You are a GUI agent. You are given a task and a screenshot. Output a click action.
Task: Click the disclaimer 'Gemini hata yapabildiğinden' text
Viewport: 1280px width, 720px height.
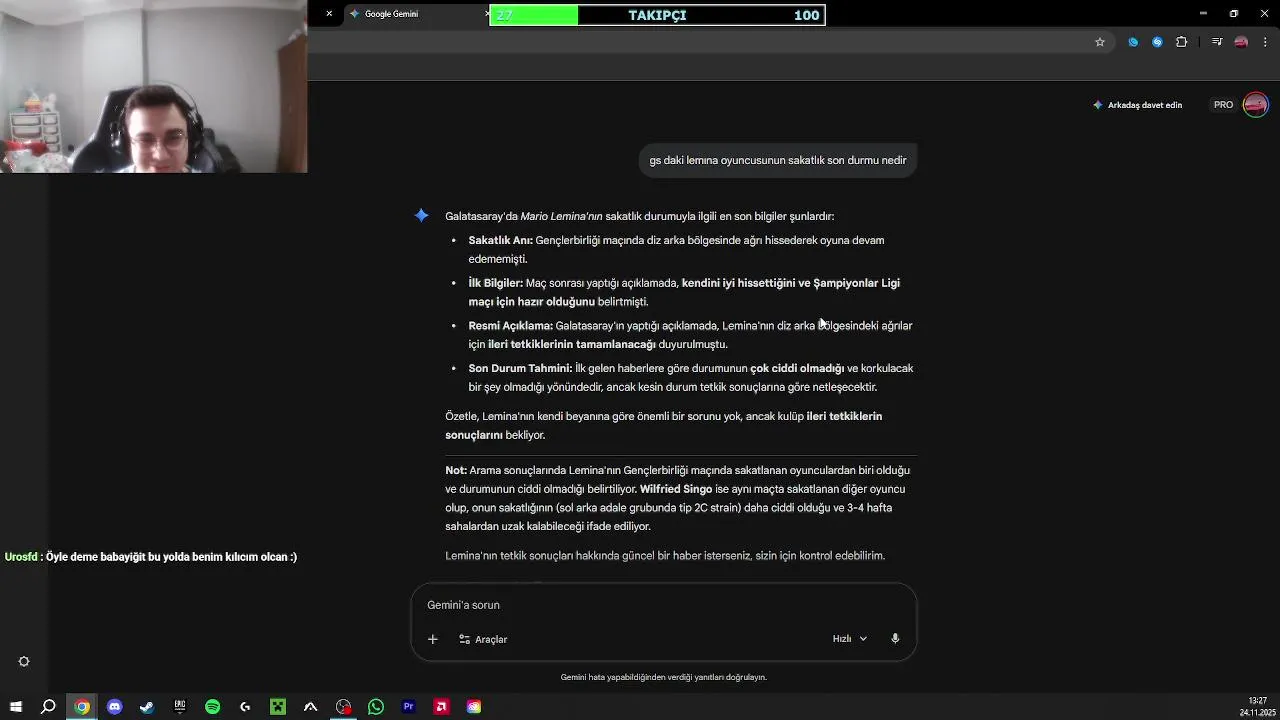(663, 677)
